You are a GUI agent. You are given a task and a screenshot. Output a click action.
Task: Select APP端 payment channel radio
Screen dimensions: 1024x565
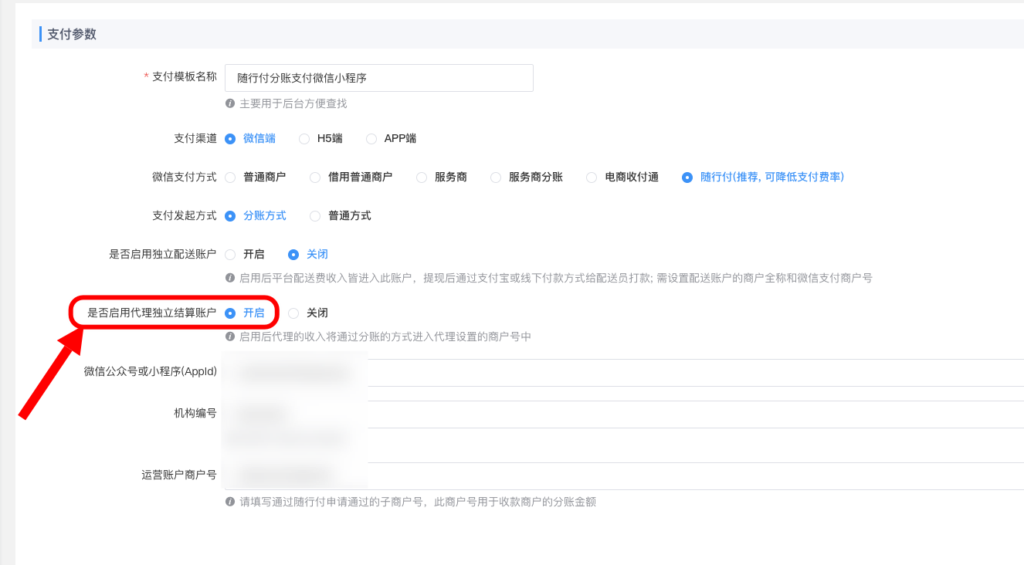tap(371, 138)
